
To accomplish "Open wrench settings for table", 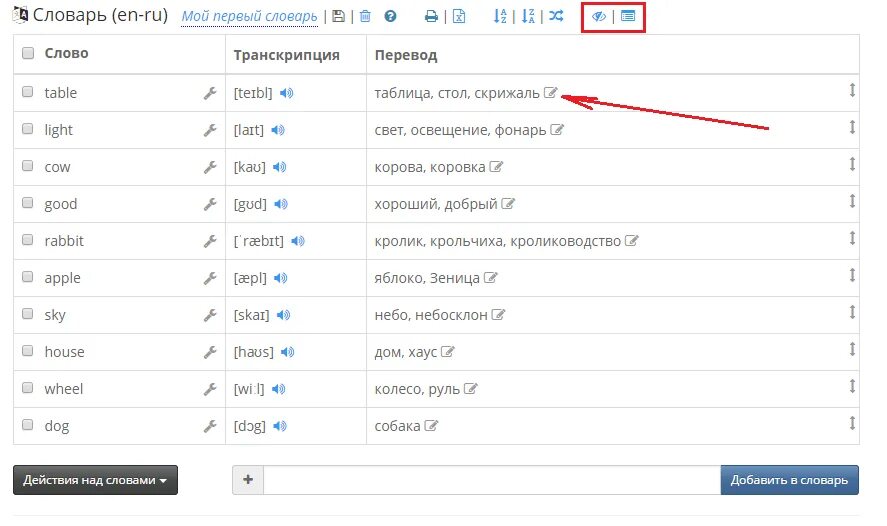I will point(210,93).
